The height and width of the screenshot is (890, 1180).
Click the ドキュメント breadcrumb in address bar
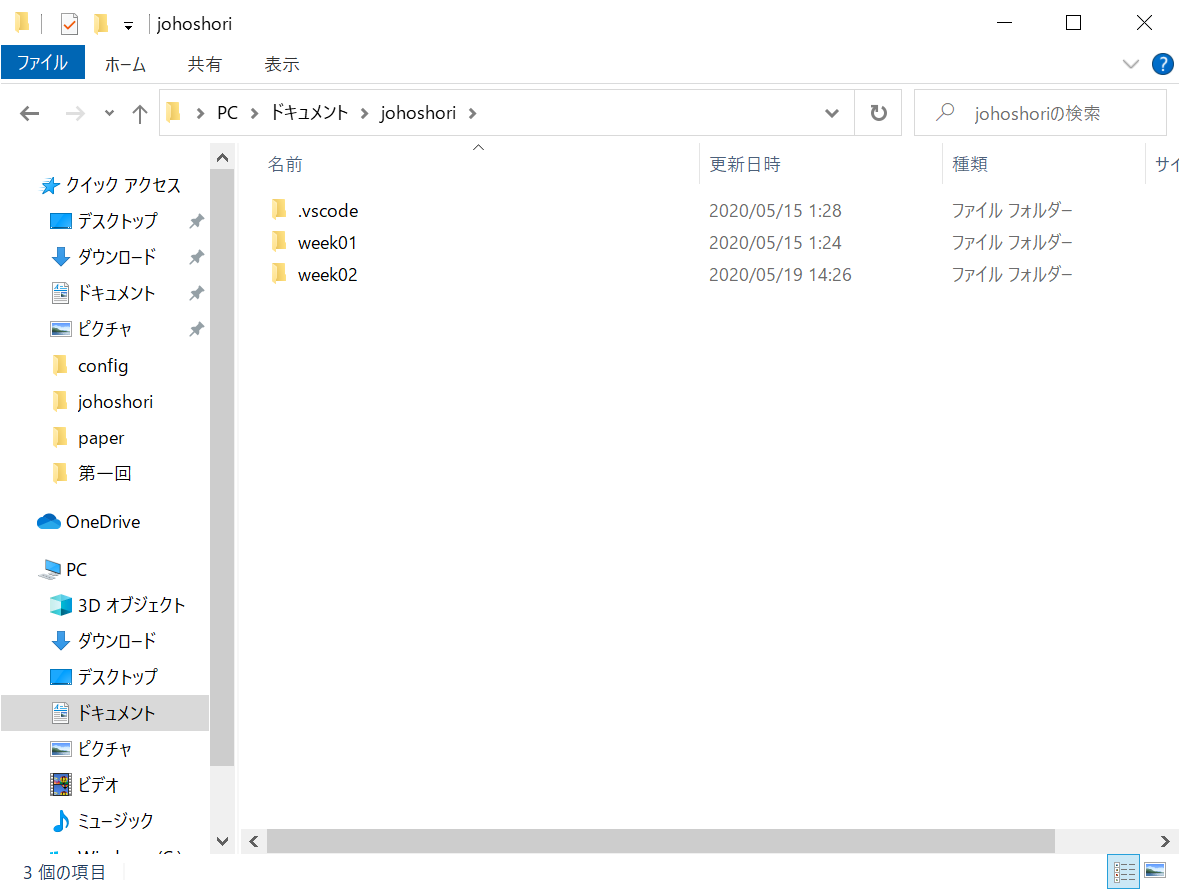coord(309,113)
